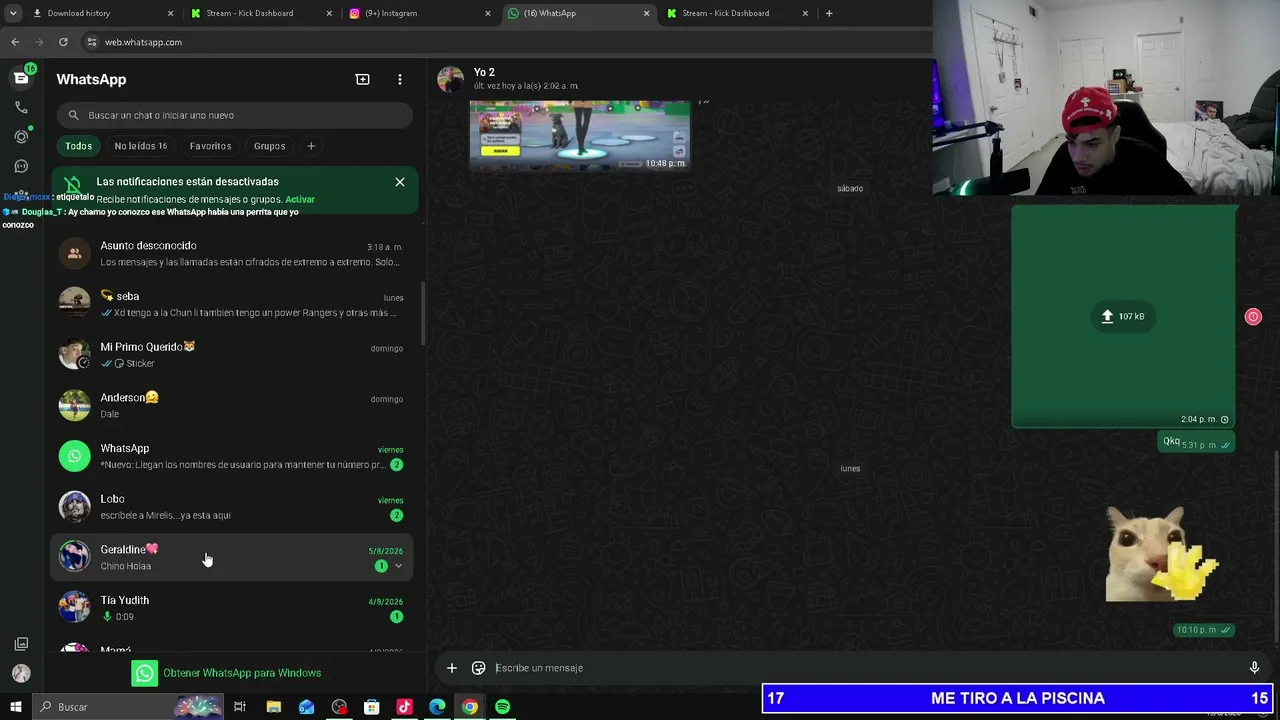Open Task View on the taskbar
1280x720 pixels.
coord(240,707)
